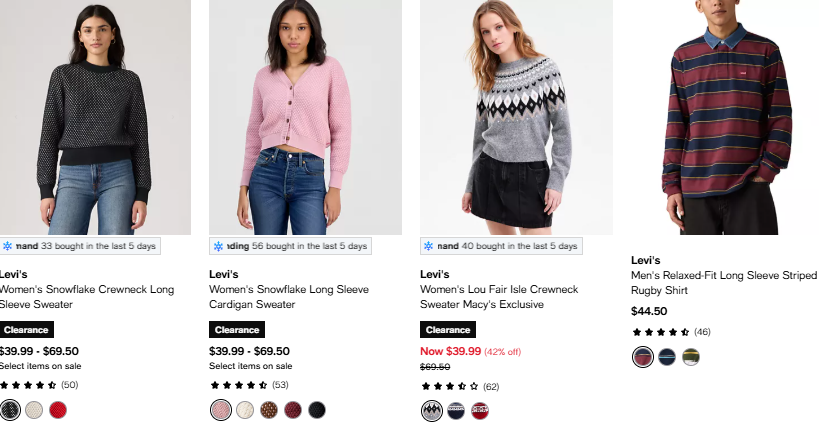This screenshot has width=819, height=439.
Task: Click the Clearance badge on Cardigan Sweater
Action: (x=237, y=330)
